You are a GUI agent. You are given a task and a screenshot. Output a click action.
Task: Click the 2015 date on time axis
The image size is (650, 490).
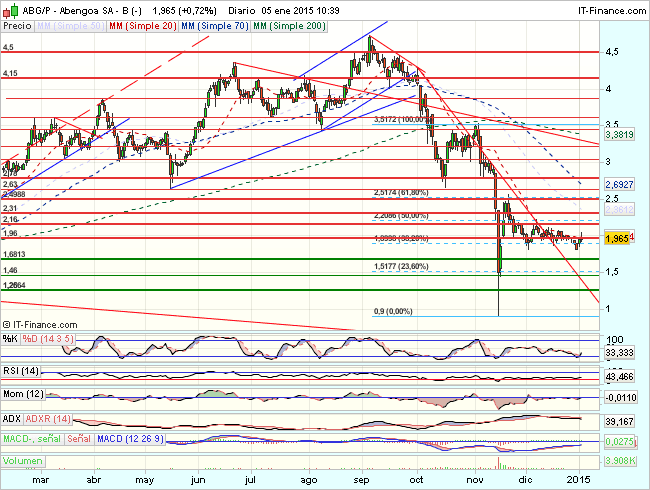pyautogui.click(x=578, y=480)
